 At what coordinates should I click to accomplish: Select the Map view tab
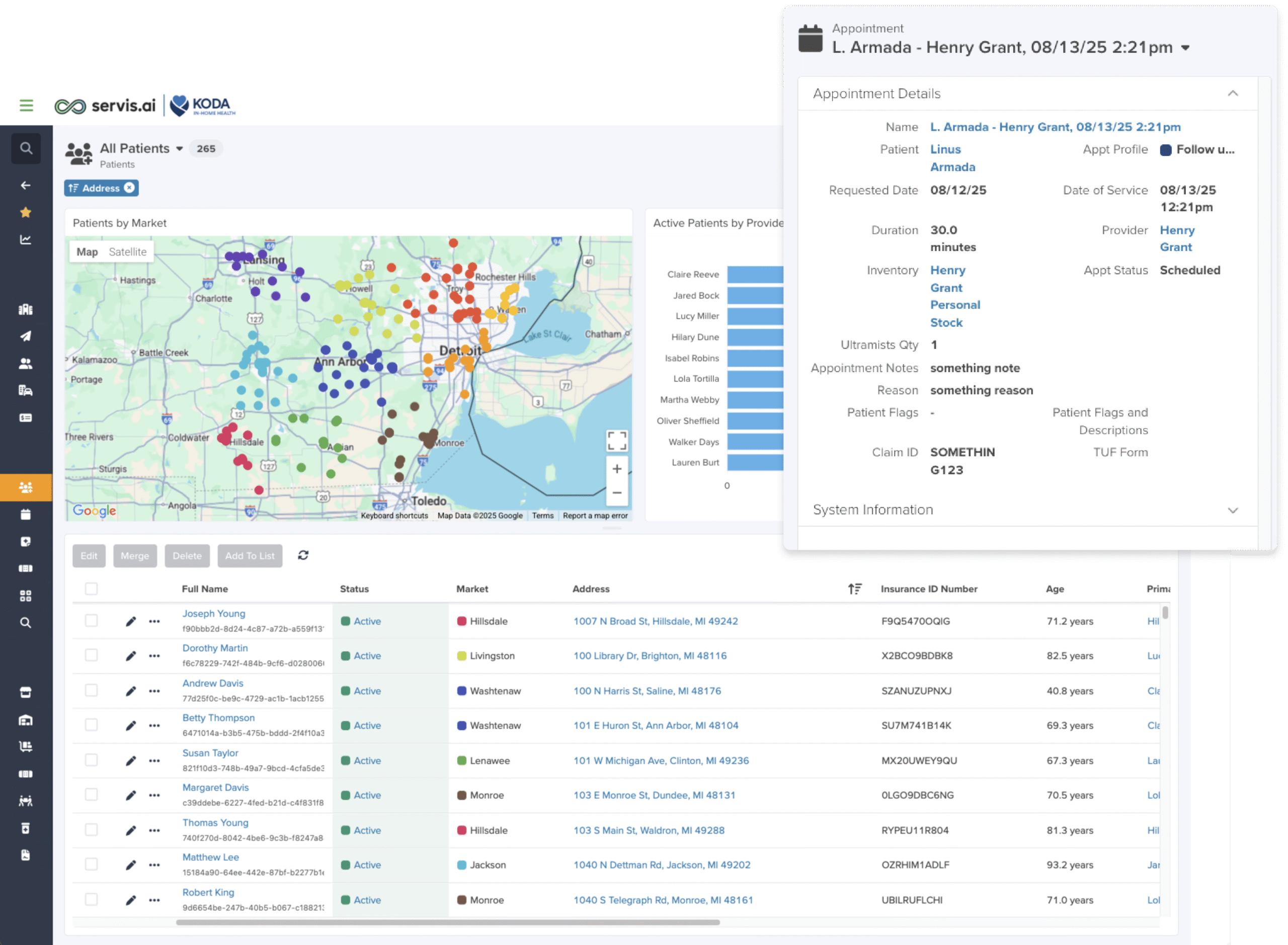pos(87,251)
